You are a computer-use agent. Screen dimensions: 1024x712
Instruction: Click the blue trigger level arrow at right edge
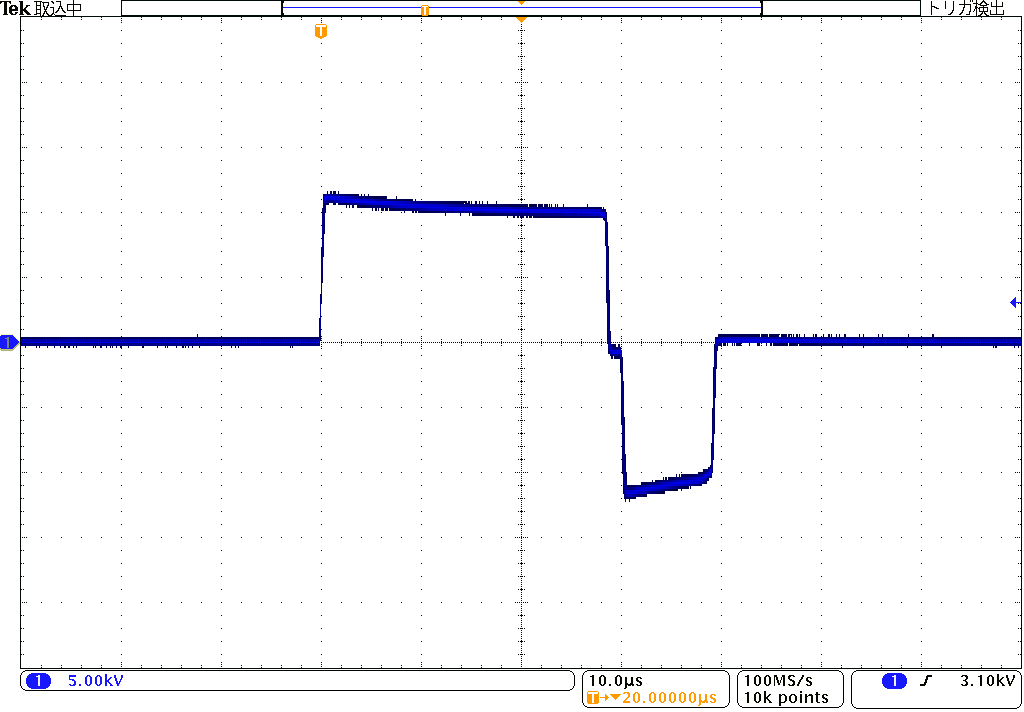(x=1015, y=302)
